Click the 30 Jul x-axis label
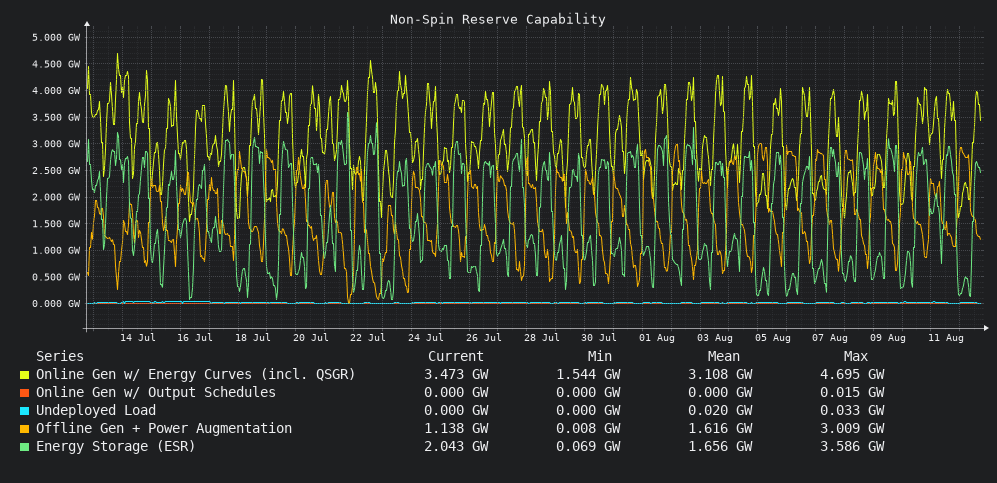This screenshot has height=483, width=997. [x=598, y=338]
